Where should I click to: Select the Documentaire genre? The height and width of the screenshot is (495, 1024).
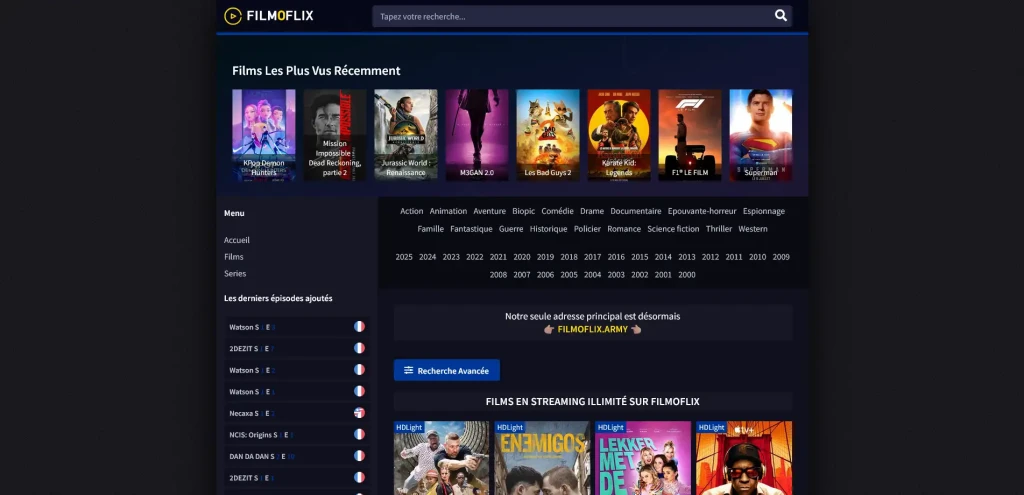(x=635, y=211)
